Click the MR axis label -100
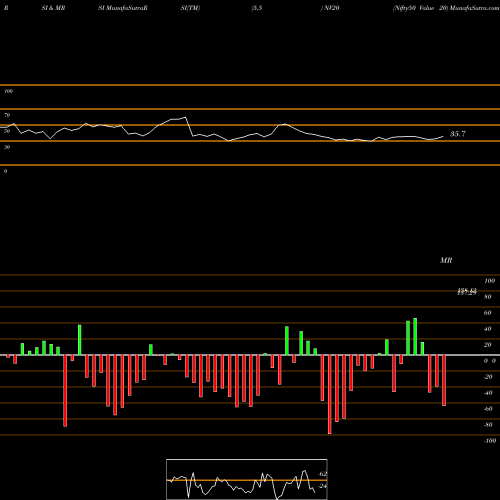 coord(490,441)
